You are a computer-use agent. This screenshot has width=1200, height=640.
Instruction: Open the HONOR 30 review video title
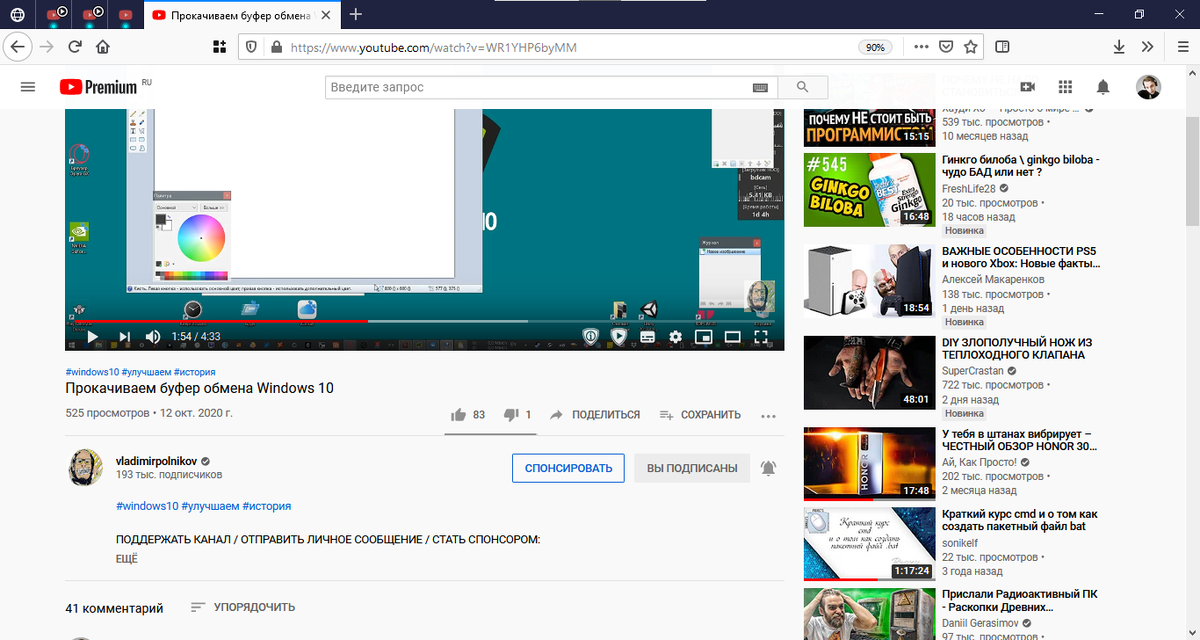pos(1020,441)
